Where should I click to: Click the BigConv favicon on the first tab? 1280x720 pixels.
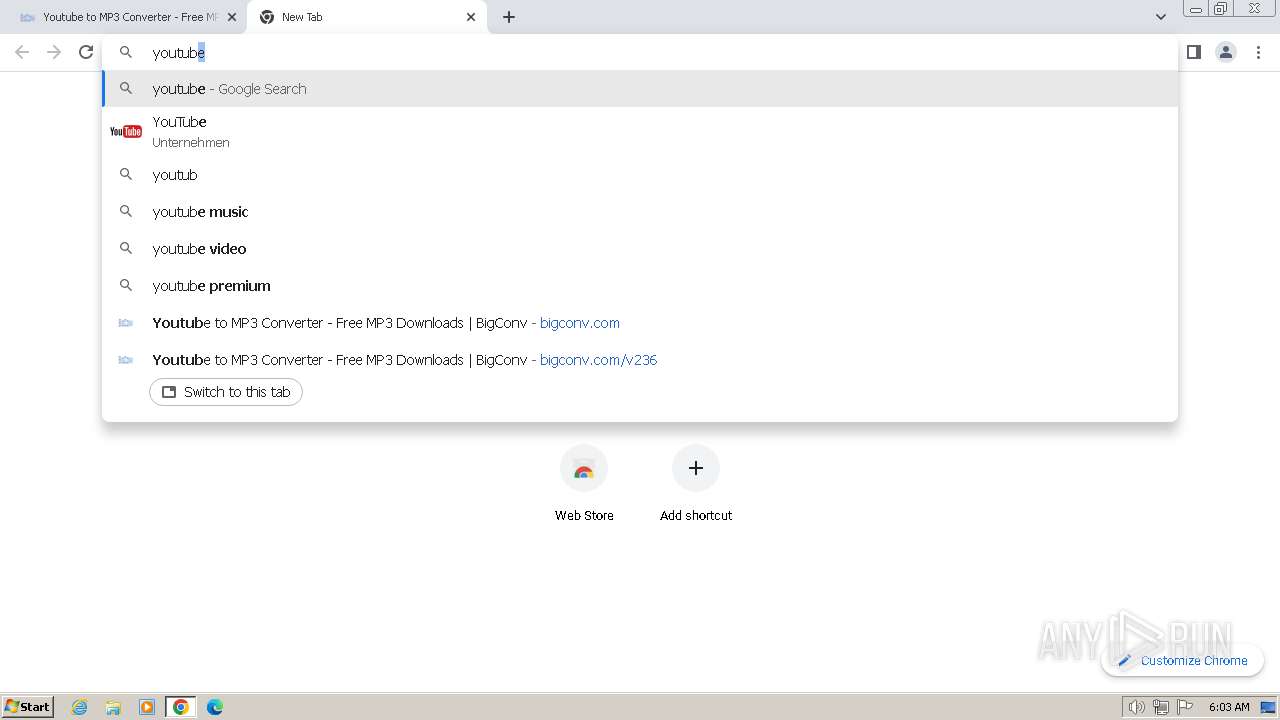[x=28, y=17]
